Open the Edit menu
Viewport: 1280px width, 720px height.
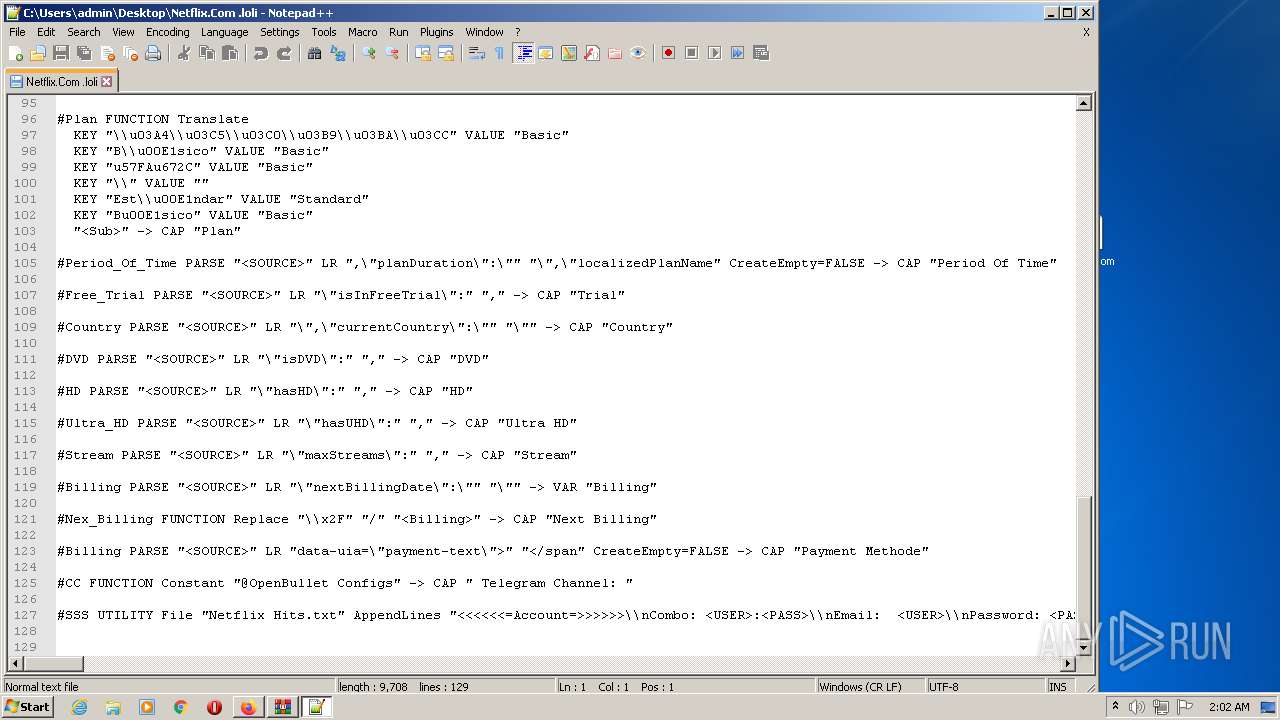pos(46,32)
